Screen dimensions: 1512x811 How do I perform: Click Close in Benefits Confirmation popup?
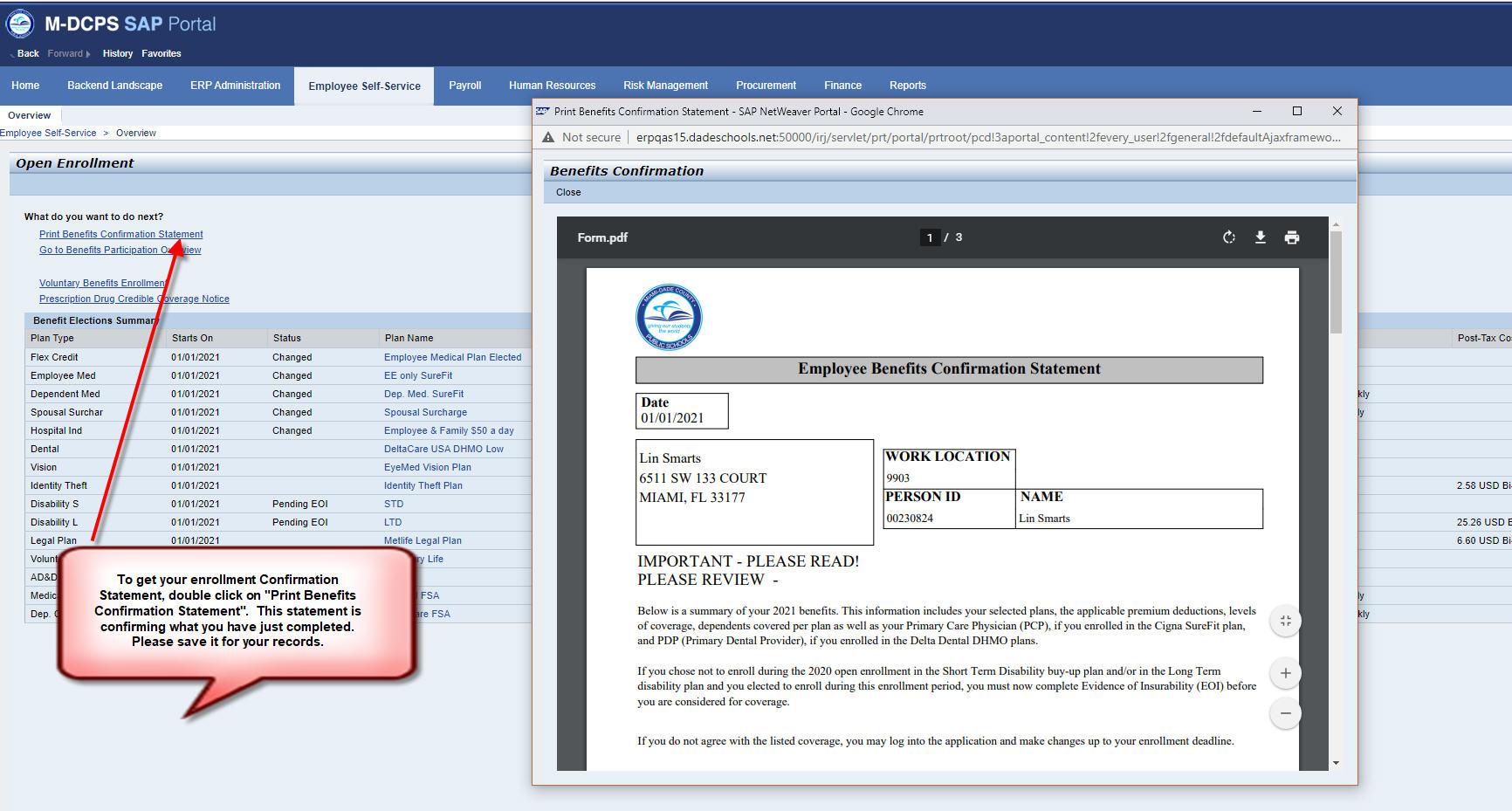568,192
